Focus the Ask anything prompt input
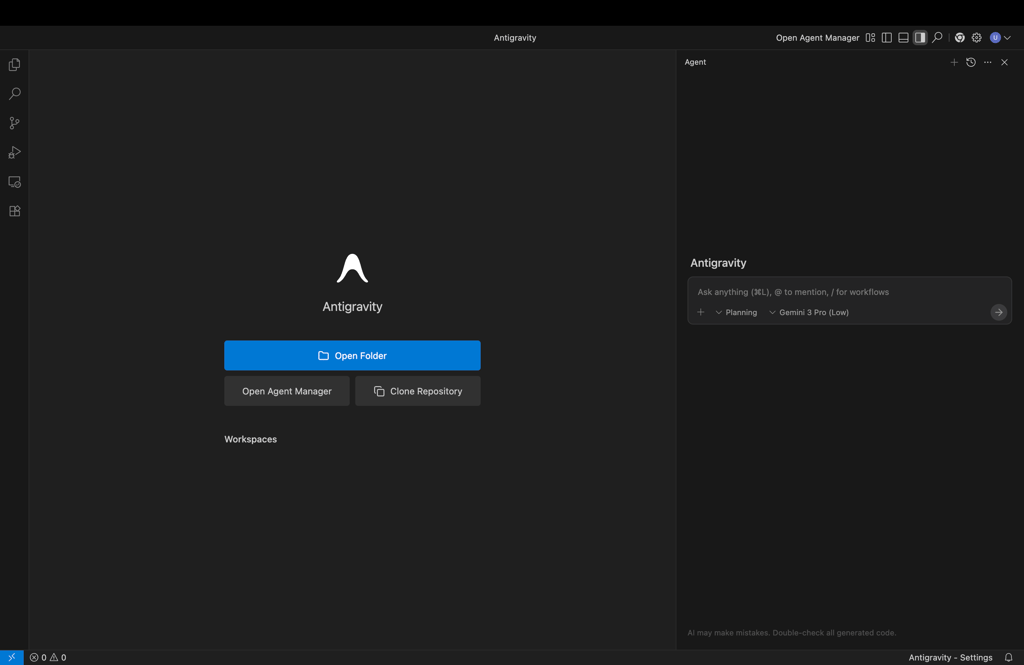This screenshot has width=1024, height=665. [x=849, y=292]
